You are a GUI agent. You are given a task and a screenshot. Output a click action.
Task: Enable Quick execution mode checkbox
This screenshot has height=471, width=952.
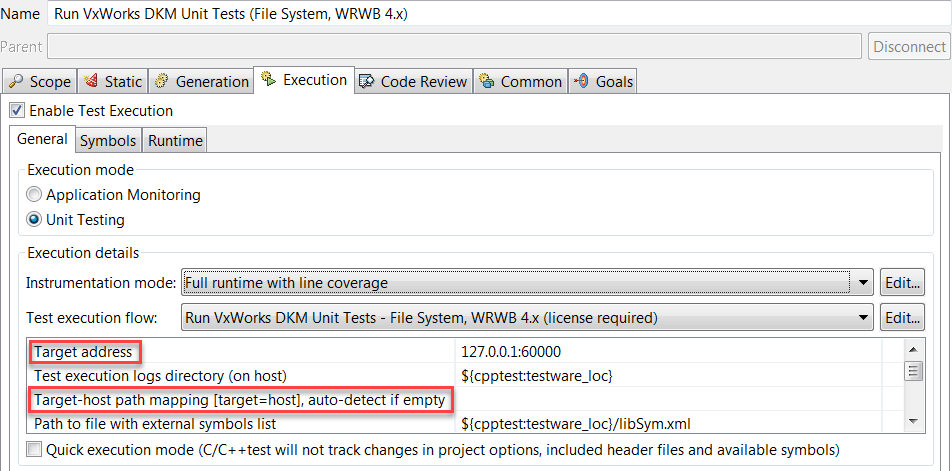[x=35, y=450]
